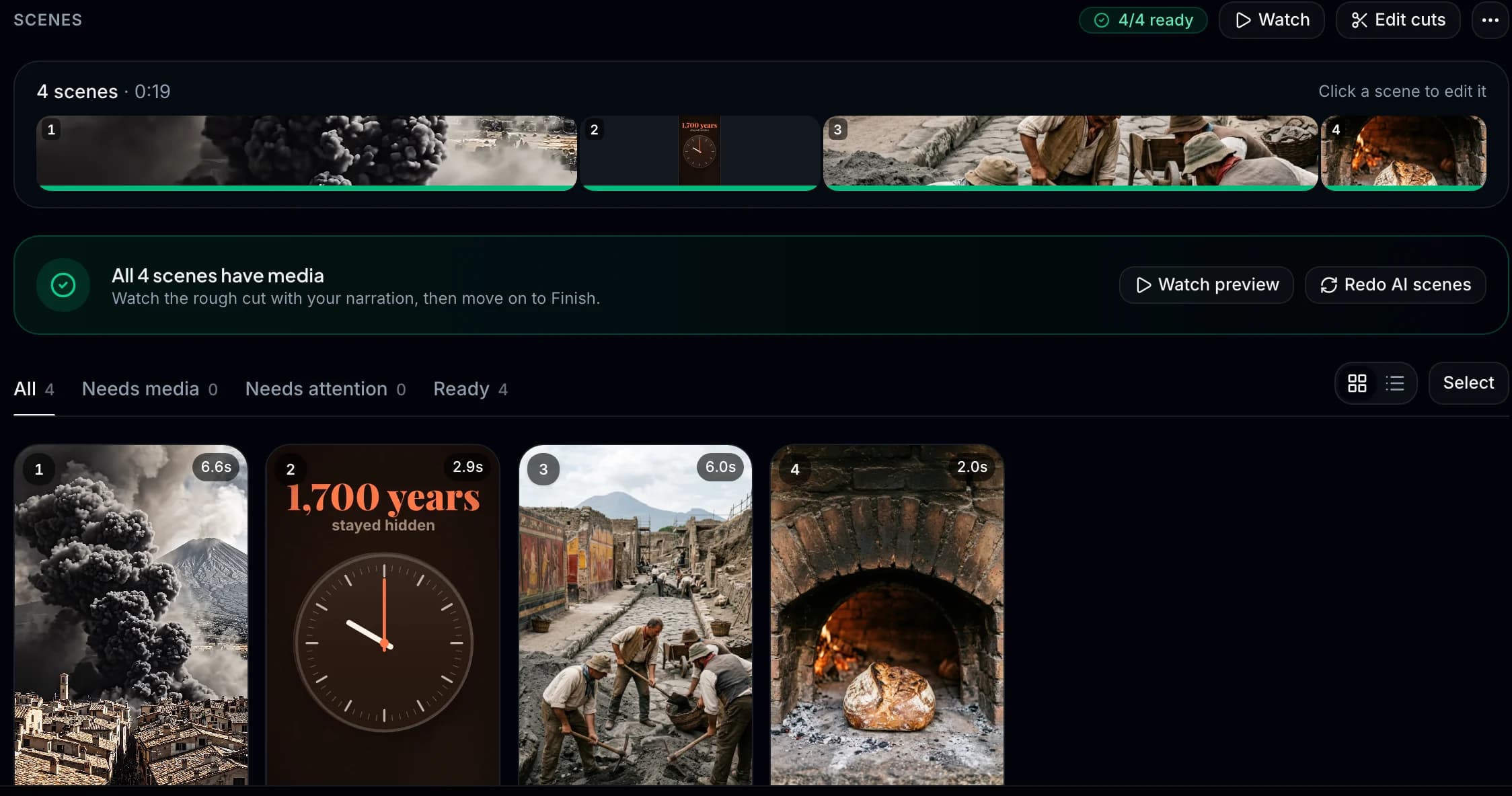
Task: Open scene 1 volcano eruption card
Action: tap(131, 614)
